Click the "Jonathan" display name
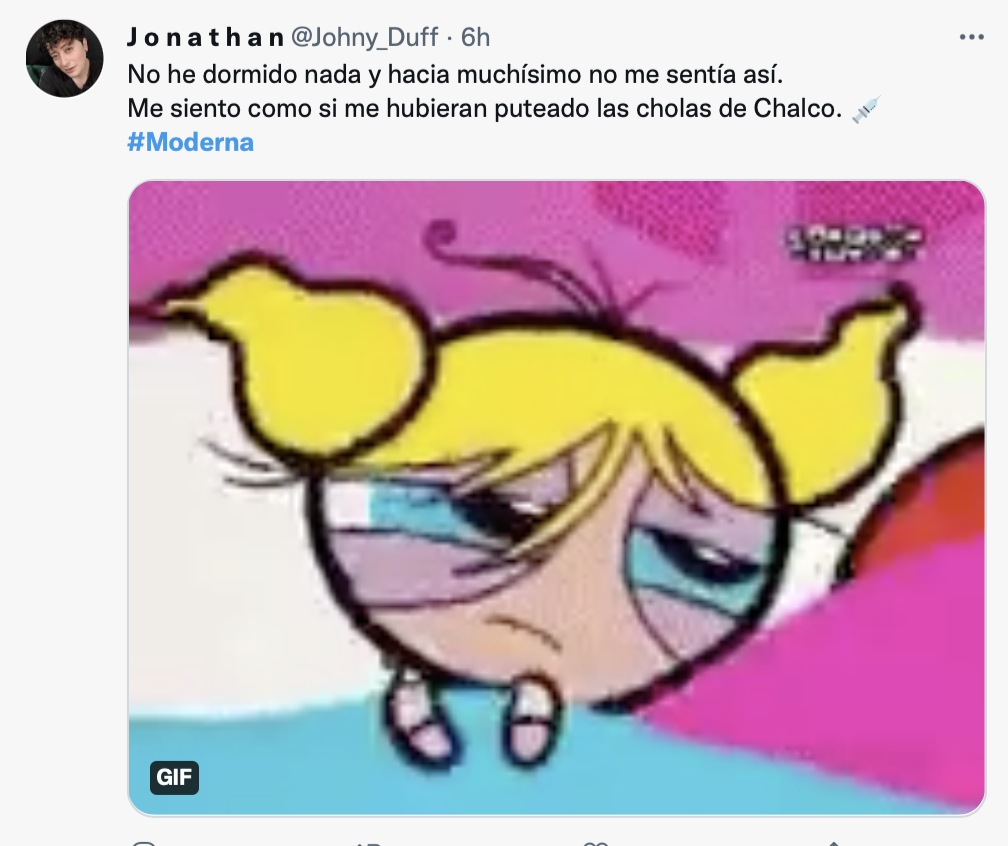Screen dimensions: 1008x846 click(x=205, y=37)
